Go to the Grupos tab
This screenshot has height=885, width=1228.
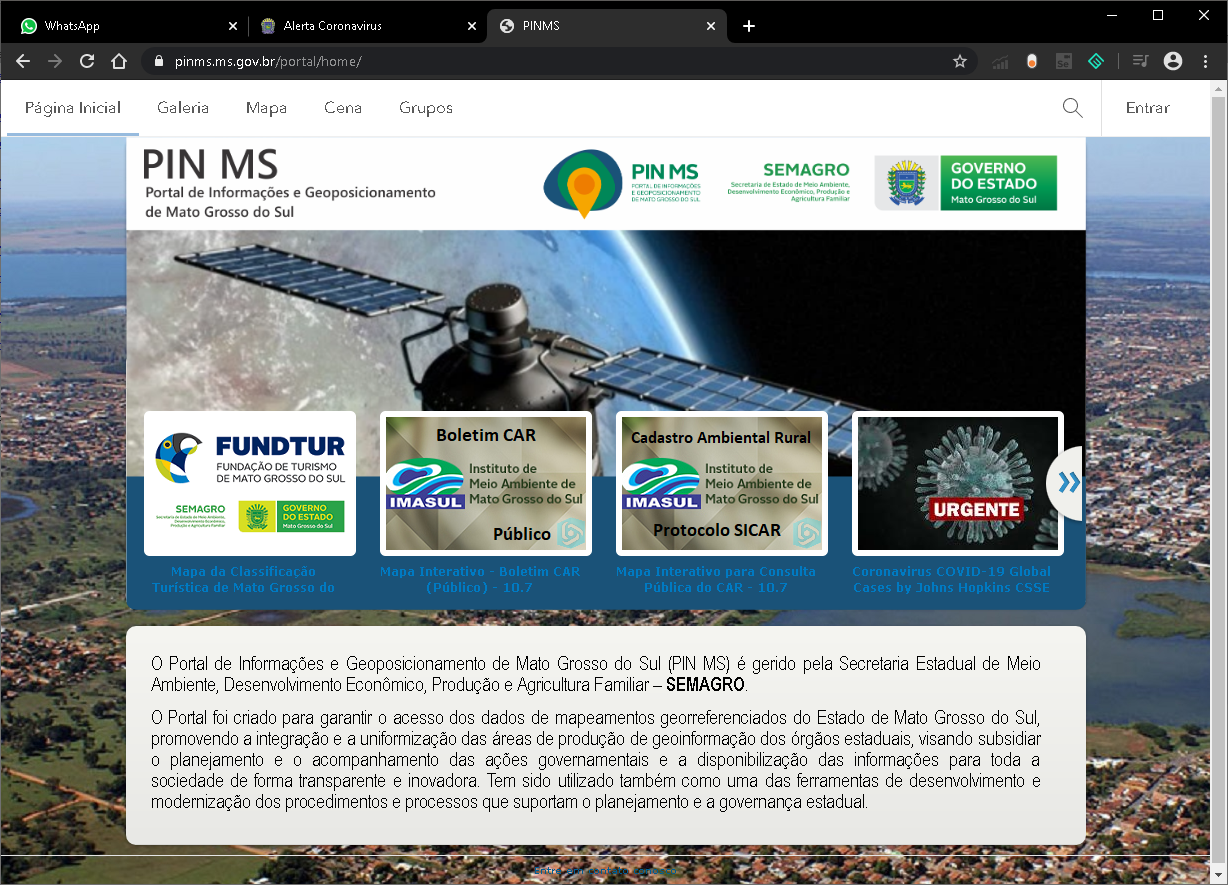pyautogui.click(x=426, y=108)
